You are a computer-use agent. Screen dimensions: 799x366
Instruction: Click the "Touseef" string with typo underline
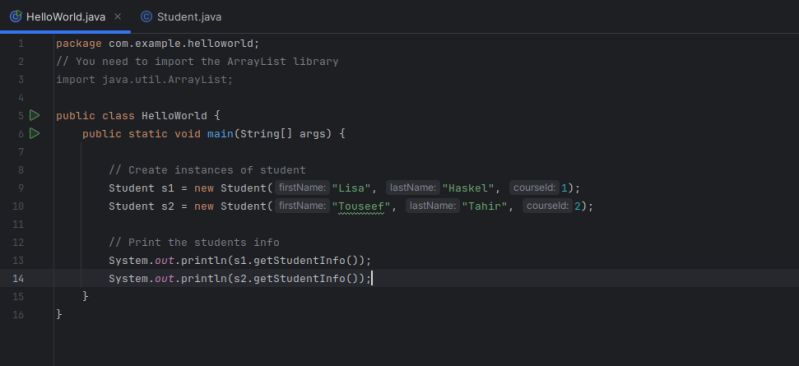361,206
